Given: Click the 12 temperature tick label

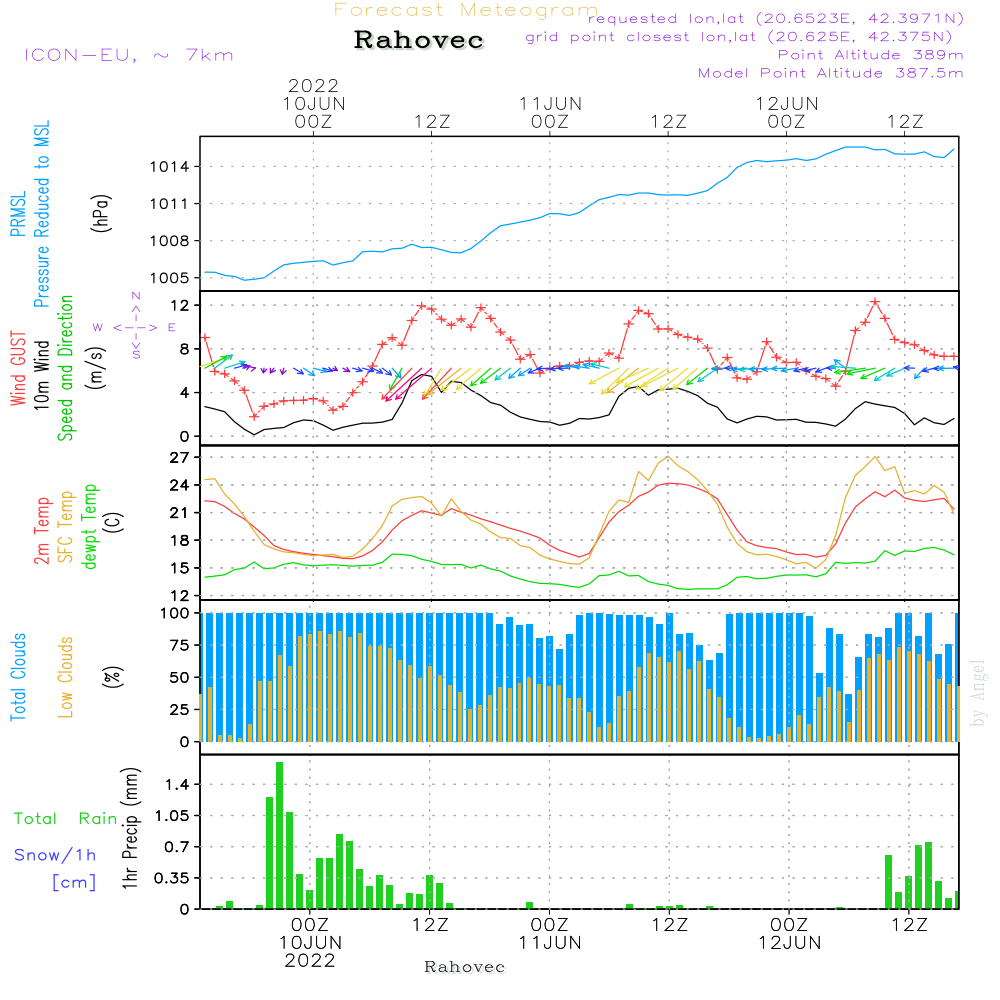Looking at the screenshot, I should (179, 596).
